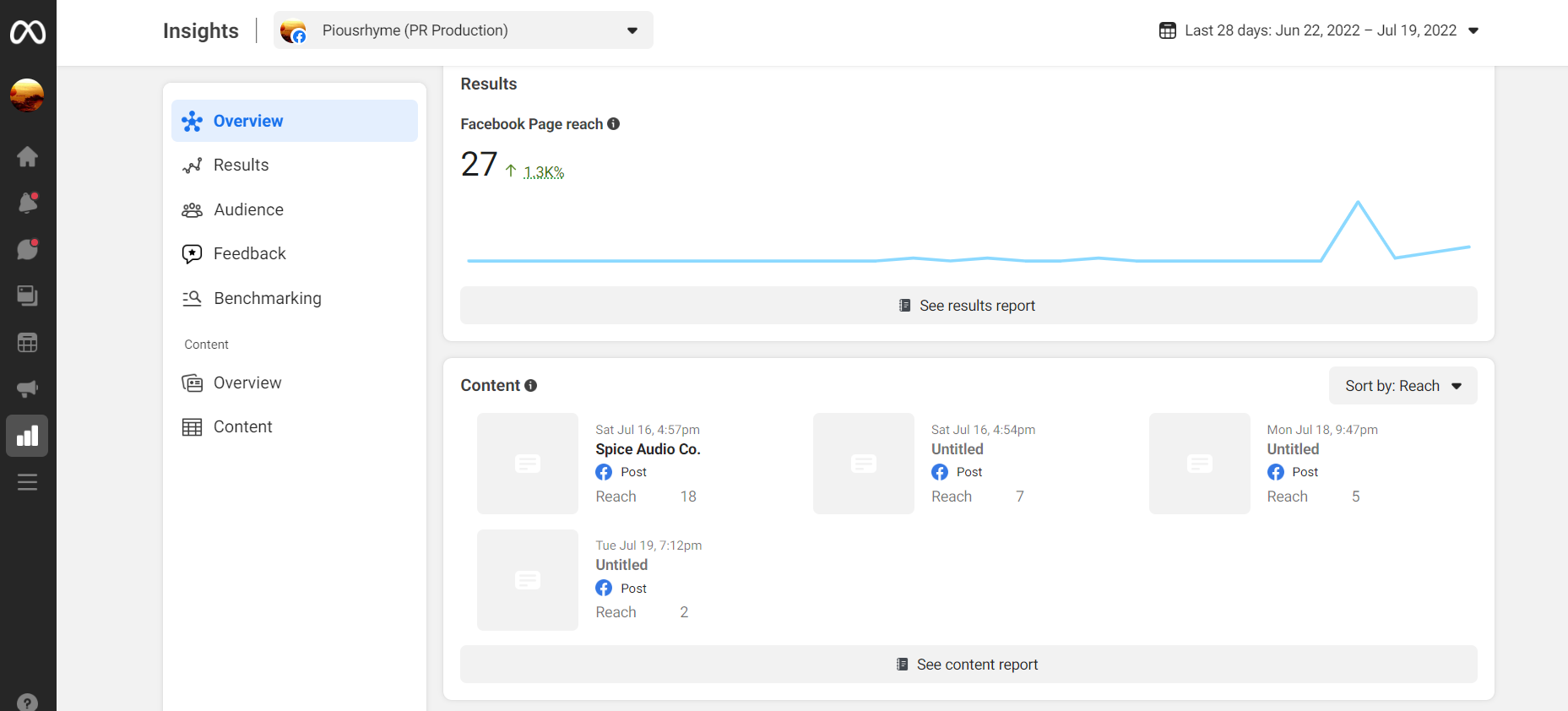
Task: Open the inbox chat bubble icon
Action: click(28, 249)
